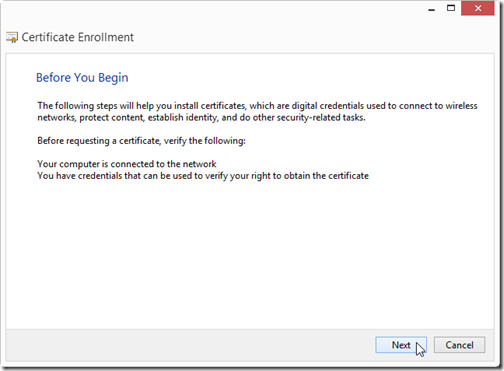This screenshot has width=504, height=371.
Task: Click the Next button
Action: tap(401, 345)
